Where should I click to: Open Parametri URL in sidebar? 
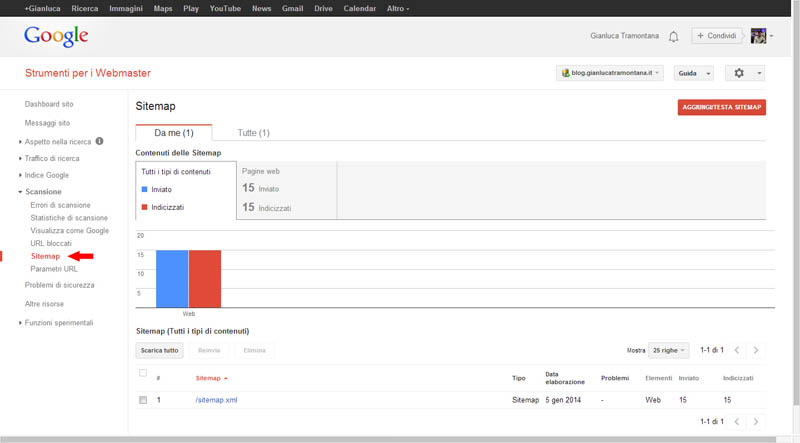tap(54, 269)
